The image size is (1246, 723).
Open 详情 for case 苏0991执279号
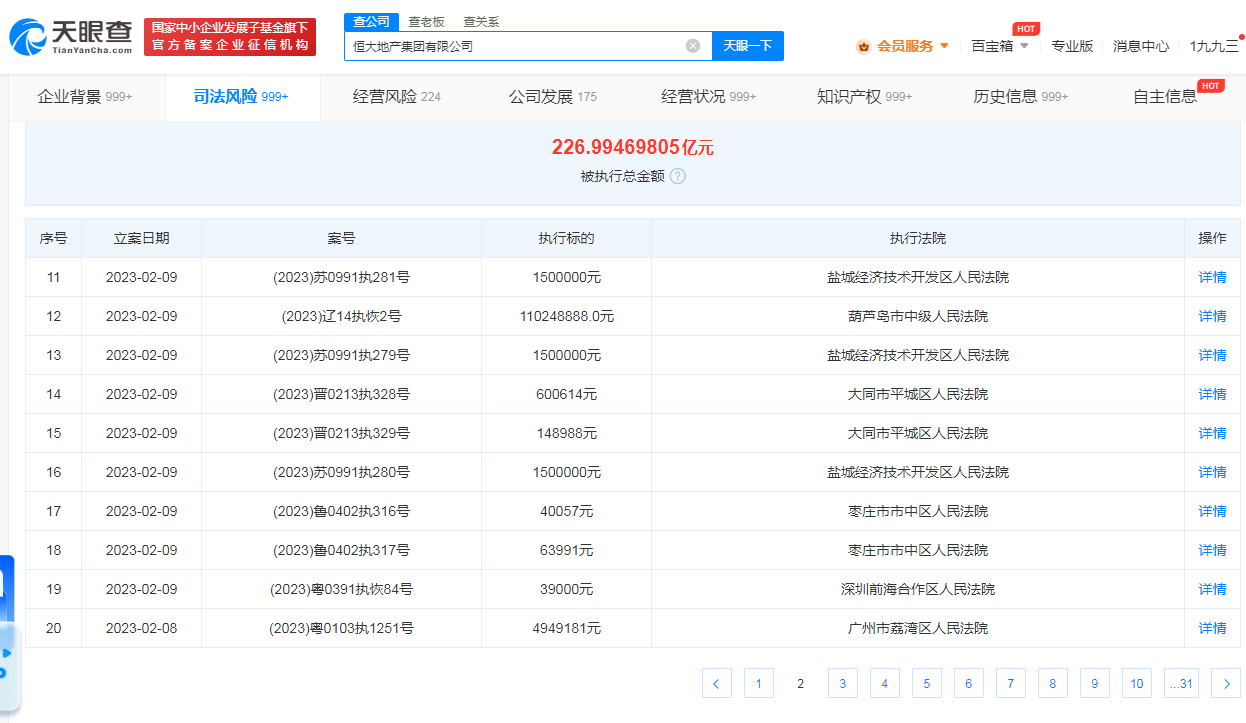pos(1213,355)
